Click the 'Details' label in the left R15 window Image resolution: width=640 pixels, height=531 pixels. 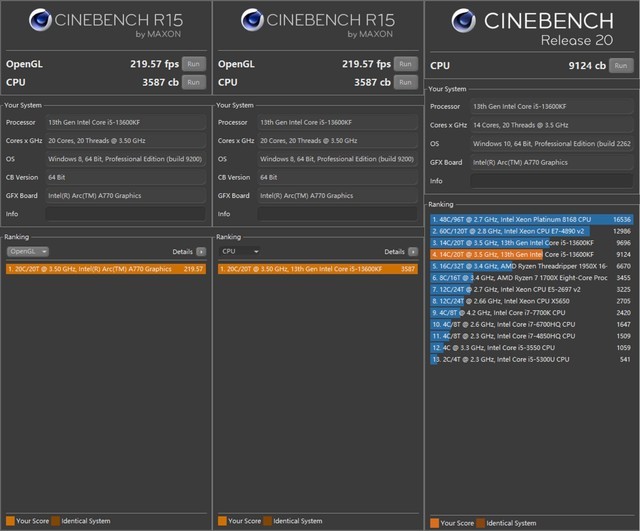182,252
